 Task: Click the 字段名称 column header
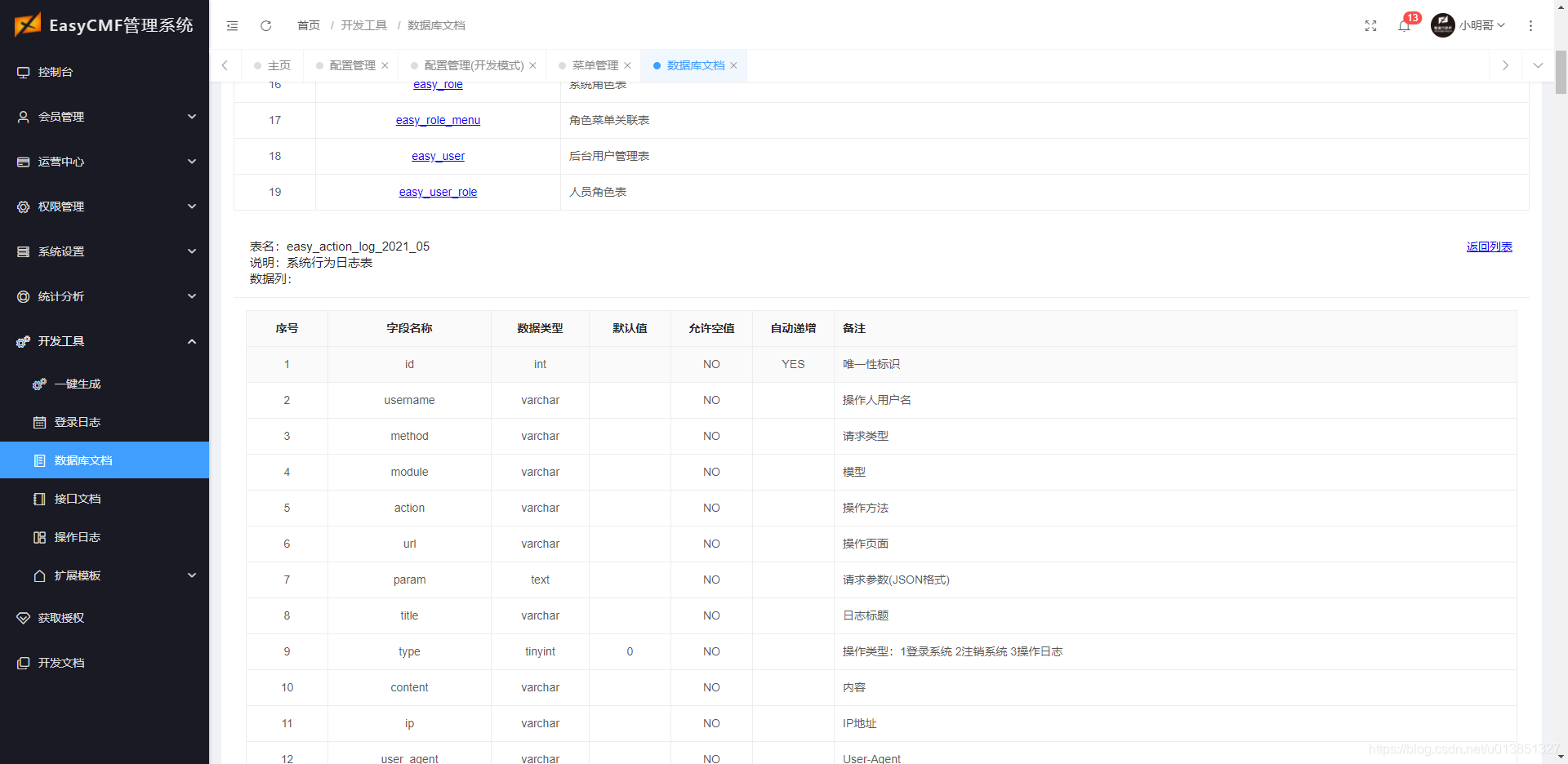tap(409, 328)
